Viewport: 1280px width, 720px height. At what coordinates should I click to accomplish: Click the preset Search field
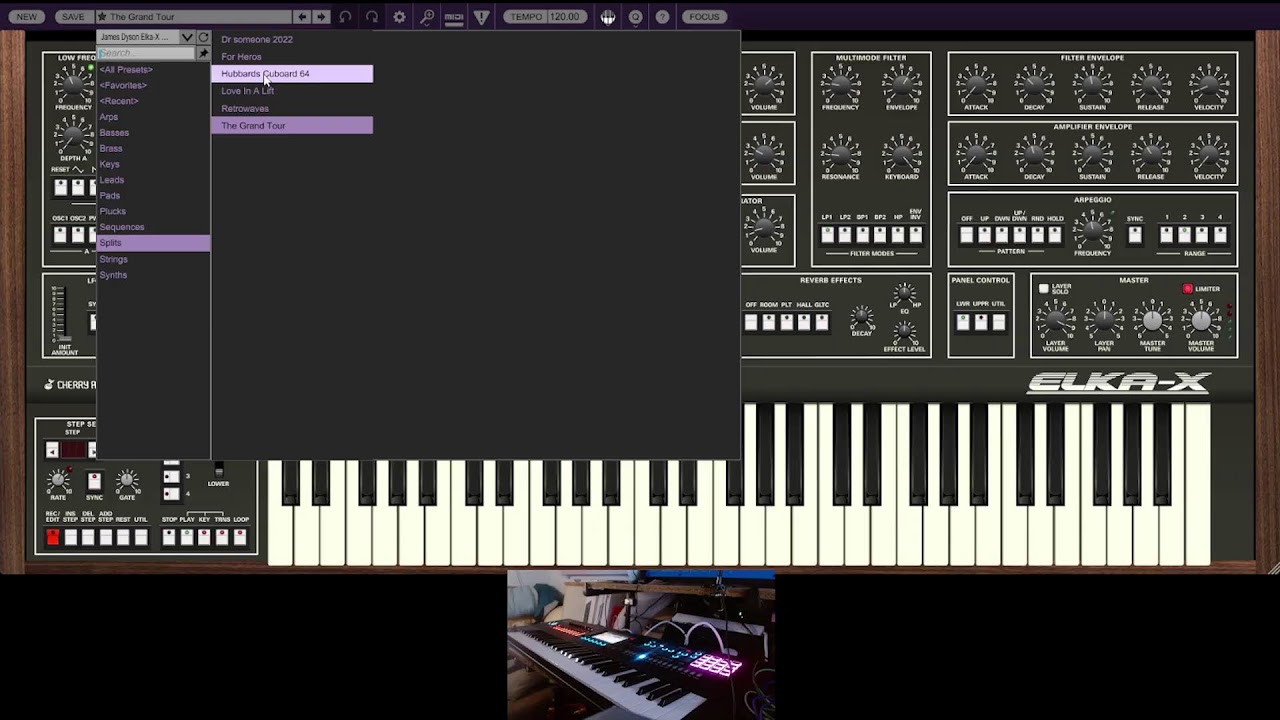pyautogui.click(x=146, y=53)
